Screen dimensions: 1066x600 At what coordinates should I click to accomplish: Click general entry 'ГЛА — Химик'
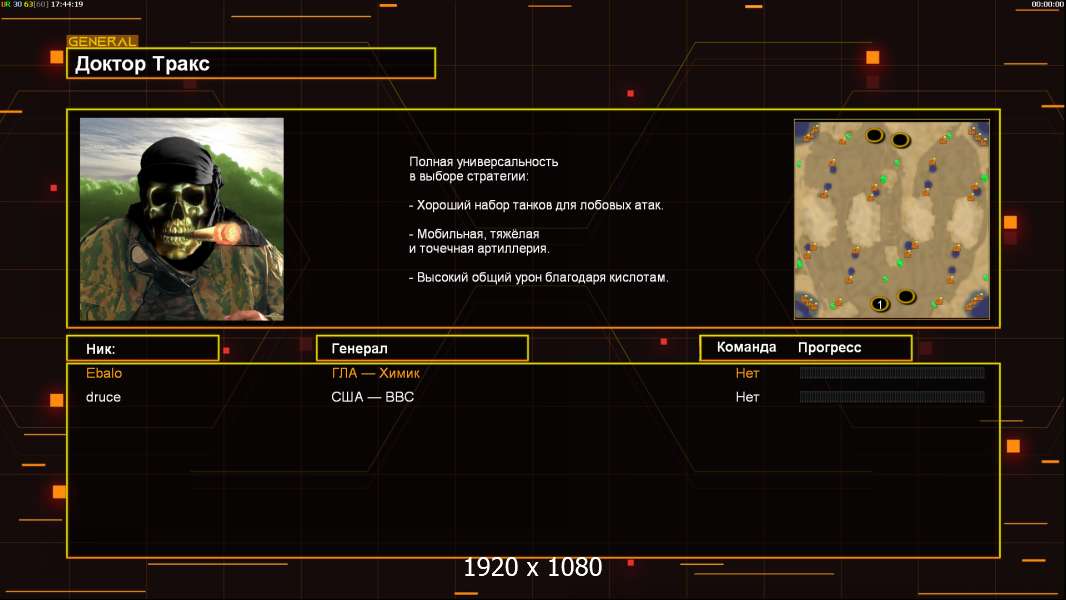click(x=375, y=373)
